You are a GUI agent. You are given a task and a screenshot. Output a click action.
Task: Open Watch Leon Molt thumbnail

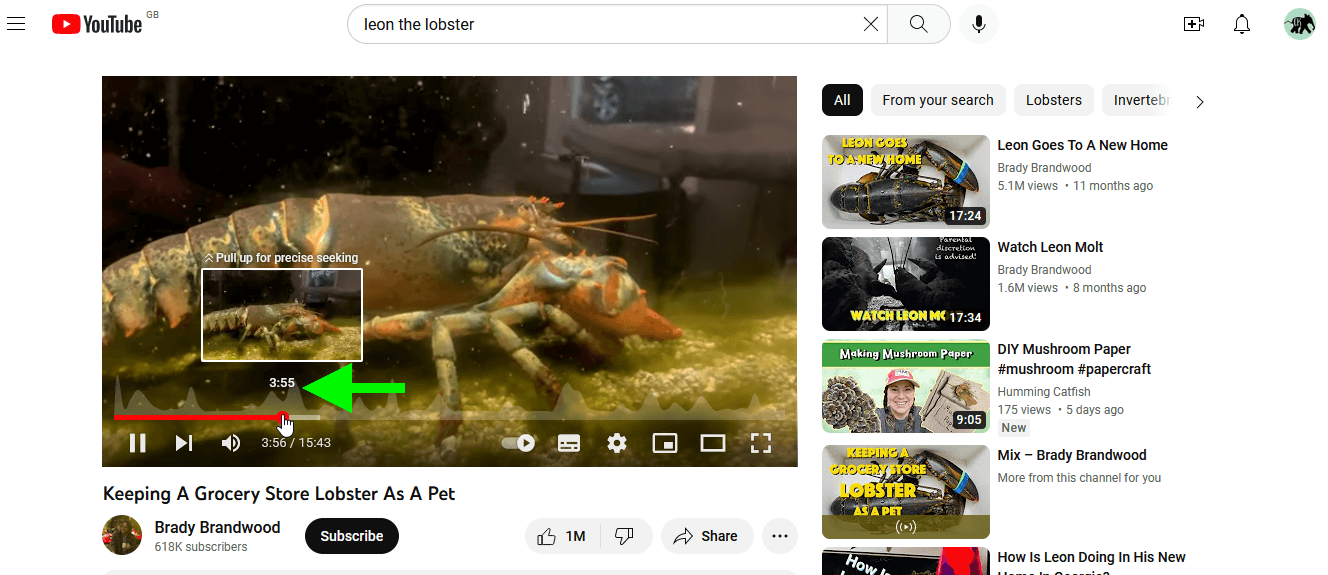(905, 284)
